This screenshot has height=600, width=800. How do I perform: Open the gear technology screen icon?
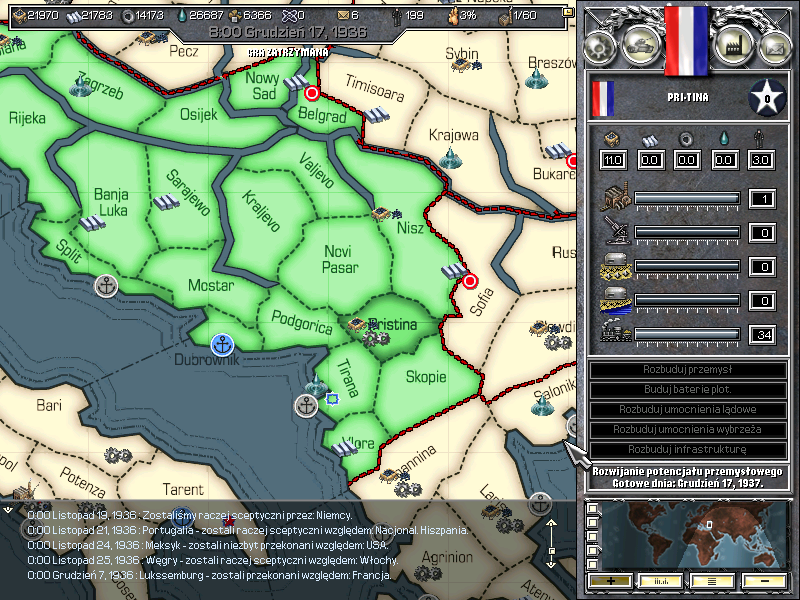click(x=600, y=47)
